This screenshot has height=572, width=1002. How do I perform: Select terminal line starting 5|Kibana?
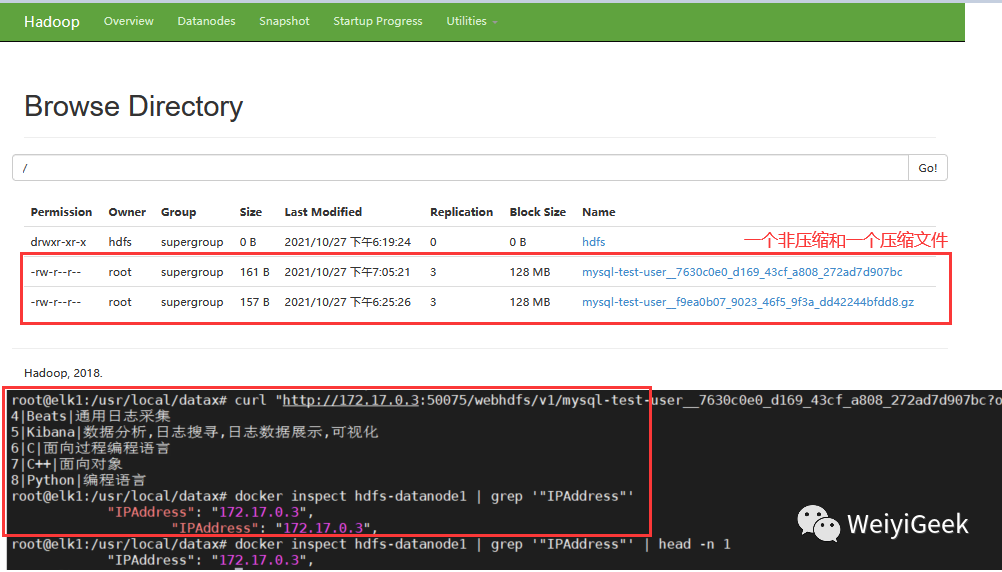(x=194, y=432)
